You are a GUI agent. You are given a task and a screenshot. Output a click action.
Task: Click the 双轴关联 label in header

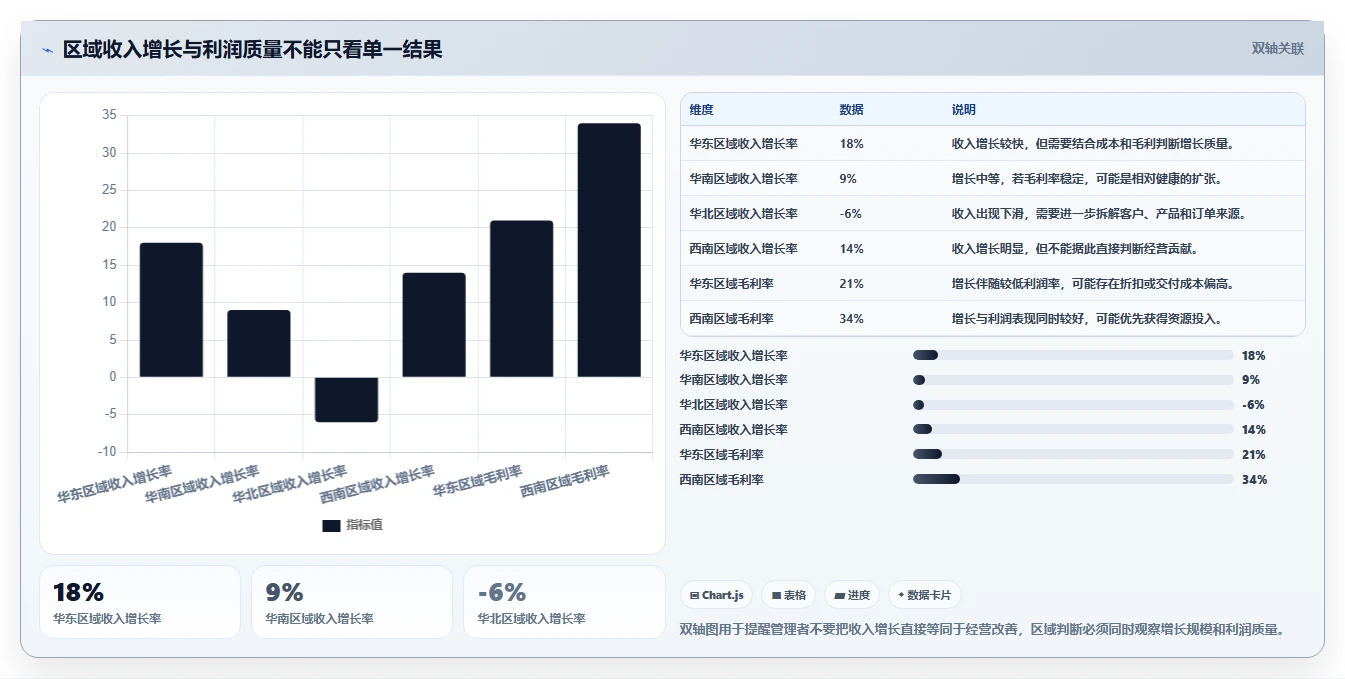pos(1277,49)
